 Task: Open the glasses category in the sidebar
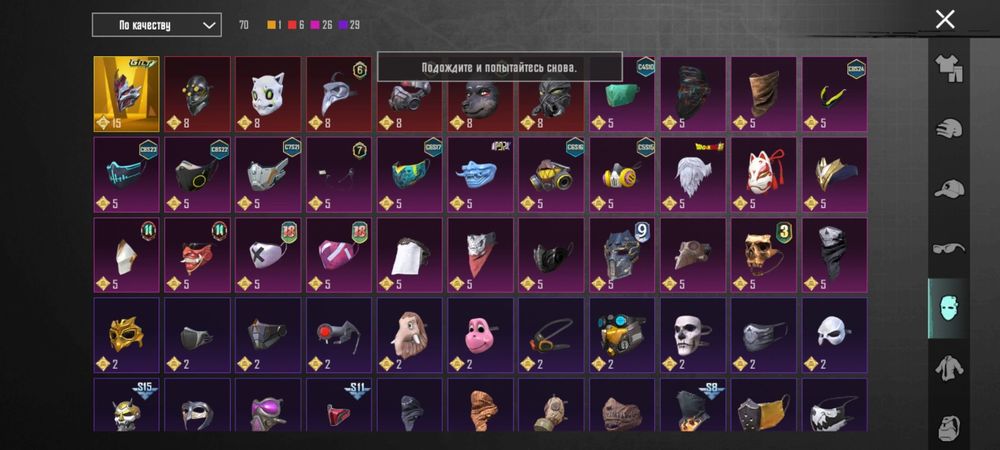948,248
